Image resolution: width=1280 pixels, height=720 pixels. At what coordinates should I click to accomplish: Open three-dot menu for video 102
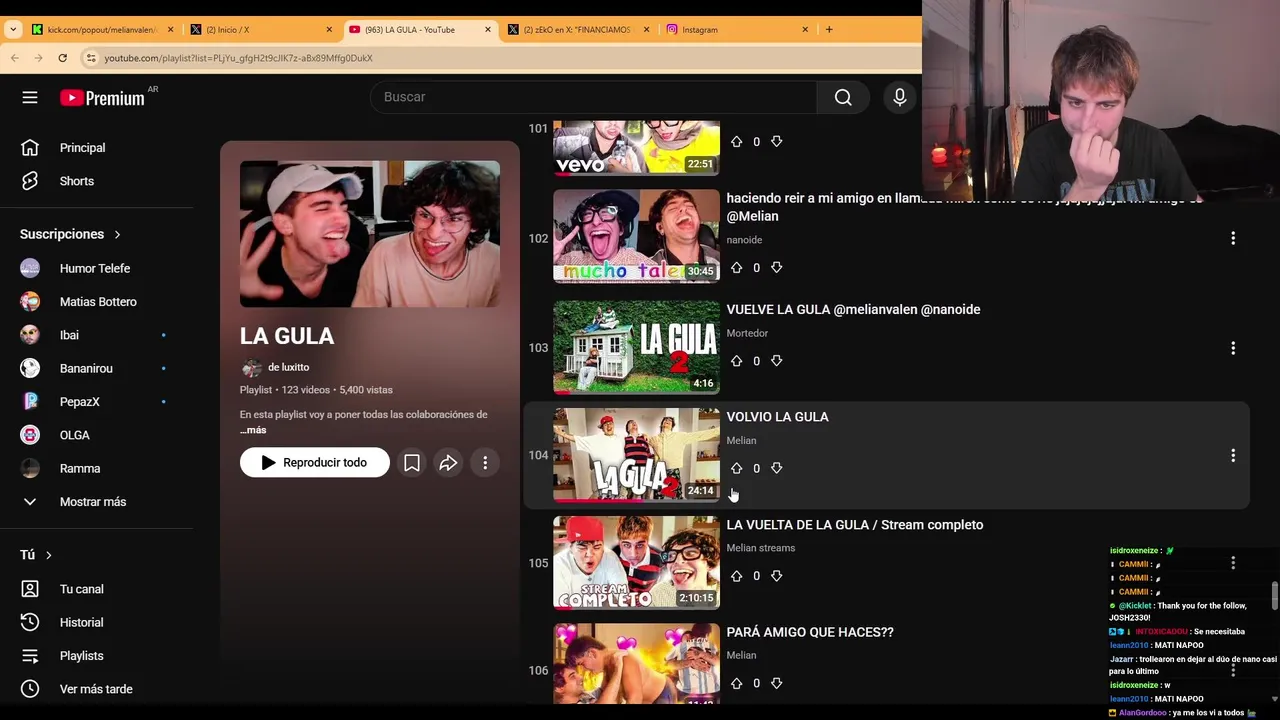tap(1233, 238)
